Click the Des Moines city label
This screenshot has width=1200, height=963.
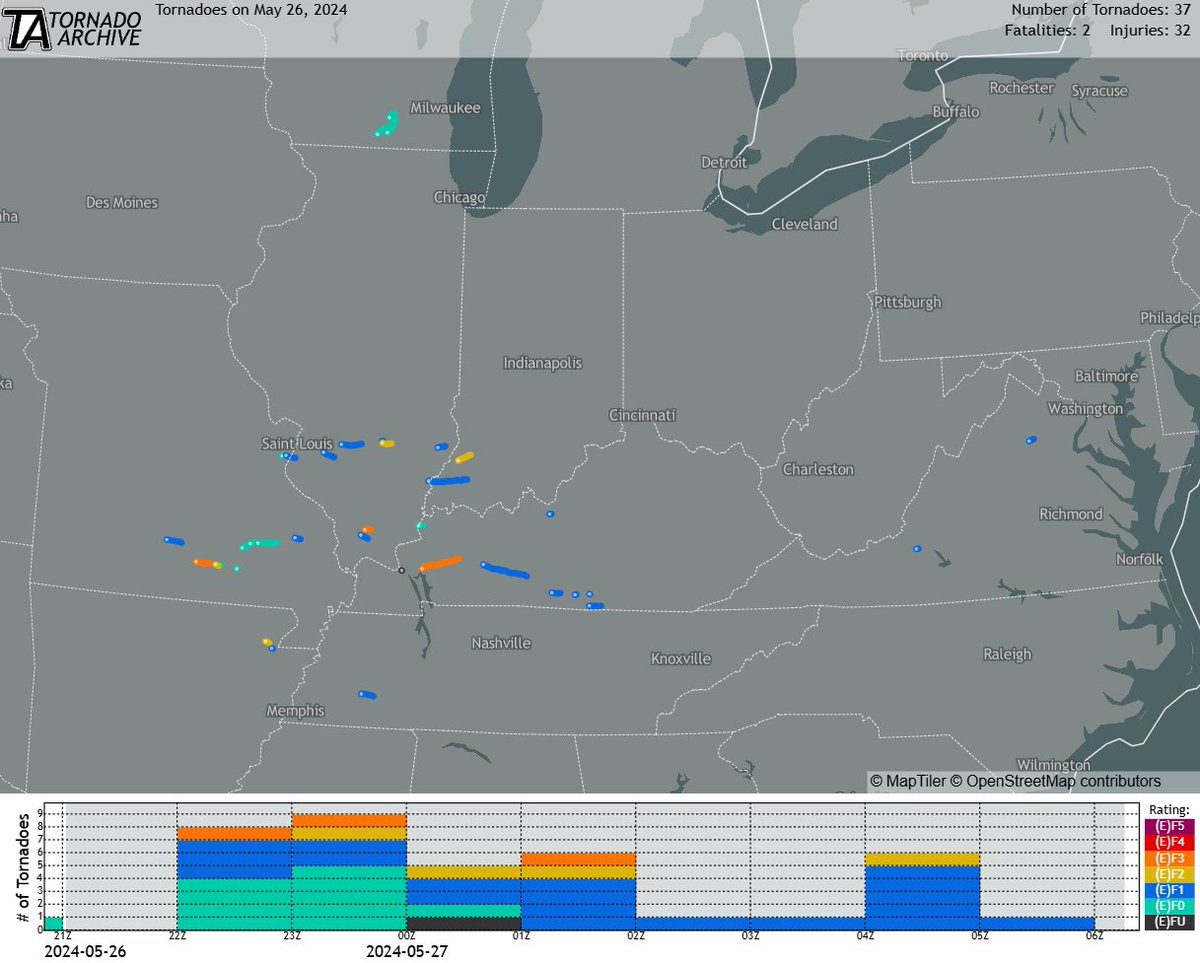[x=122, y=203]
